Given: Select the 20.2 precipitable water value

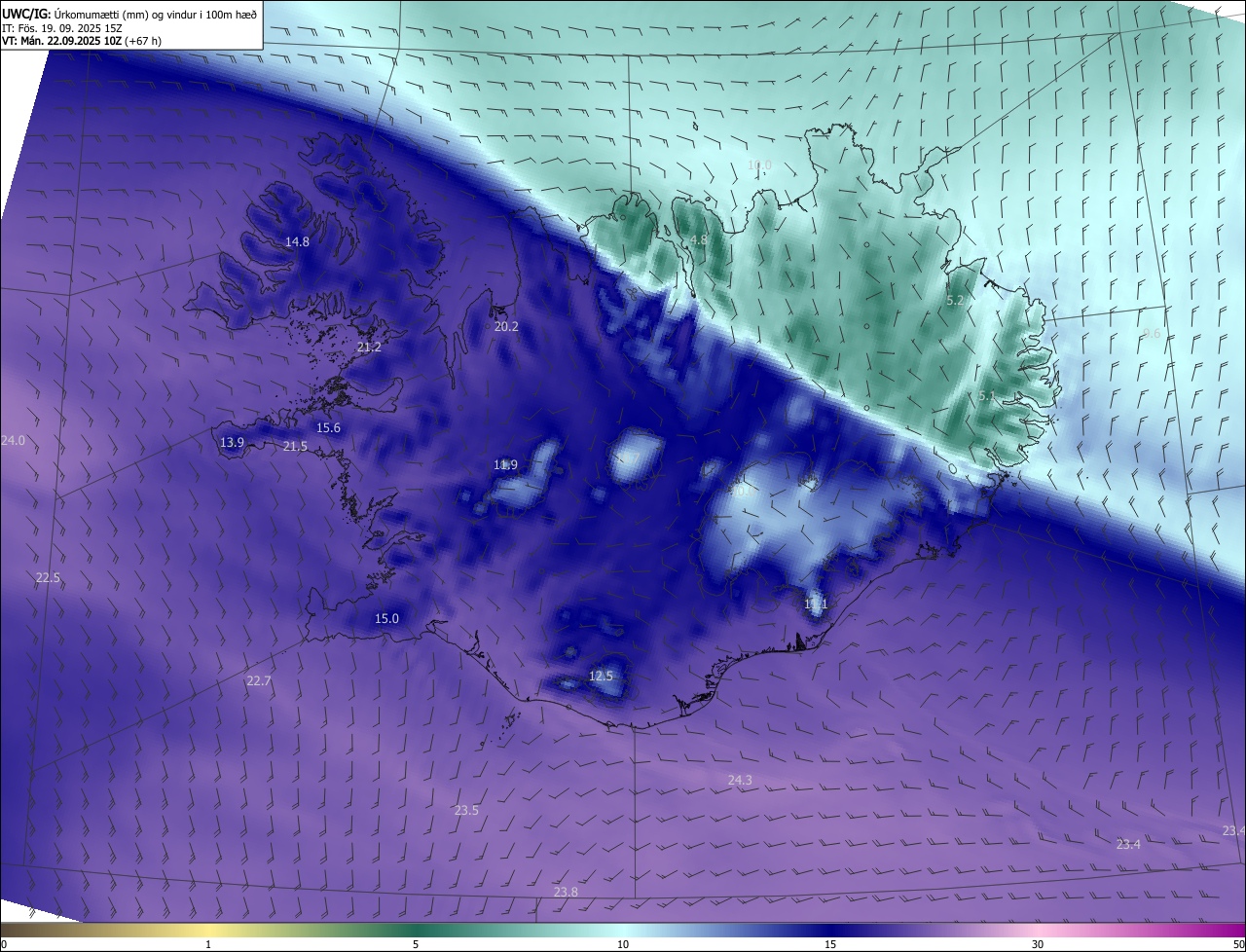Looking at the screenshot, I should click(506, 326).
